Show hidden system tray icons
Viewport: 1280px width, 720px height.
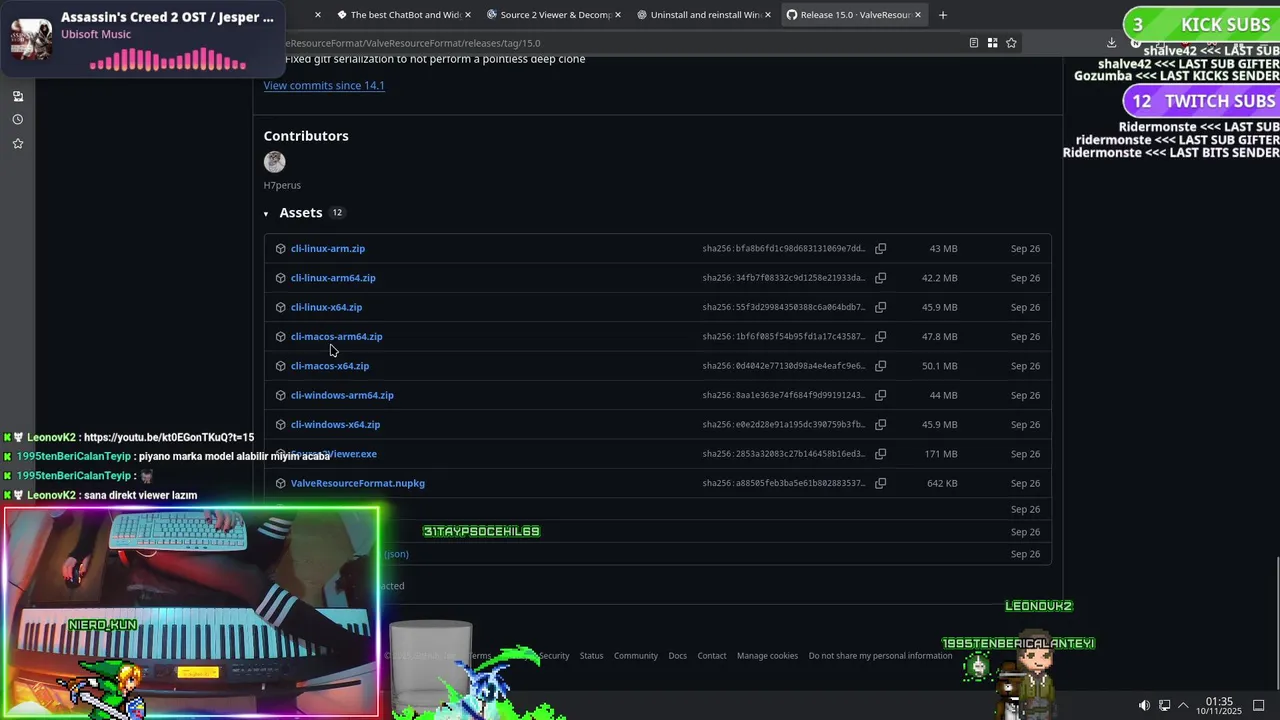pyautogui.click(x=1183, y=706)
